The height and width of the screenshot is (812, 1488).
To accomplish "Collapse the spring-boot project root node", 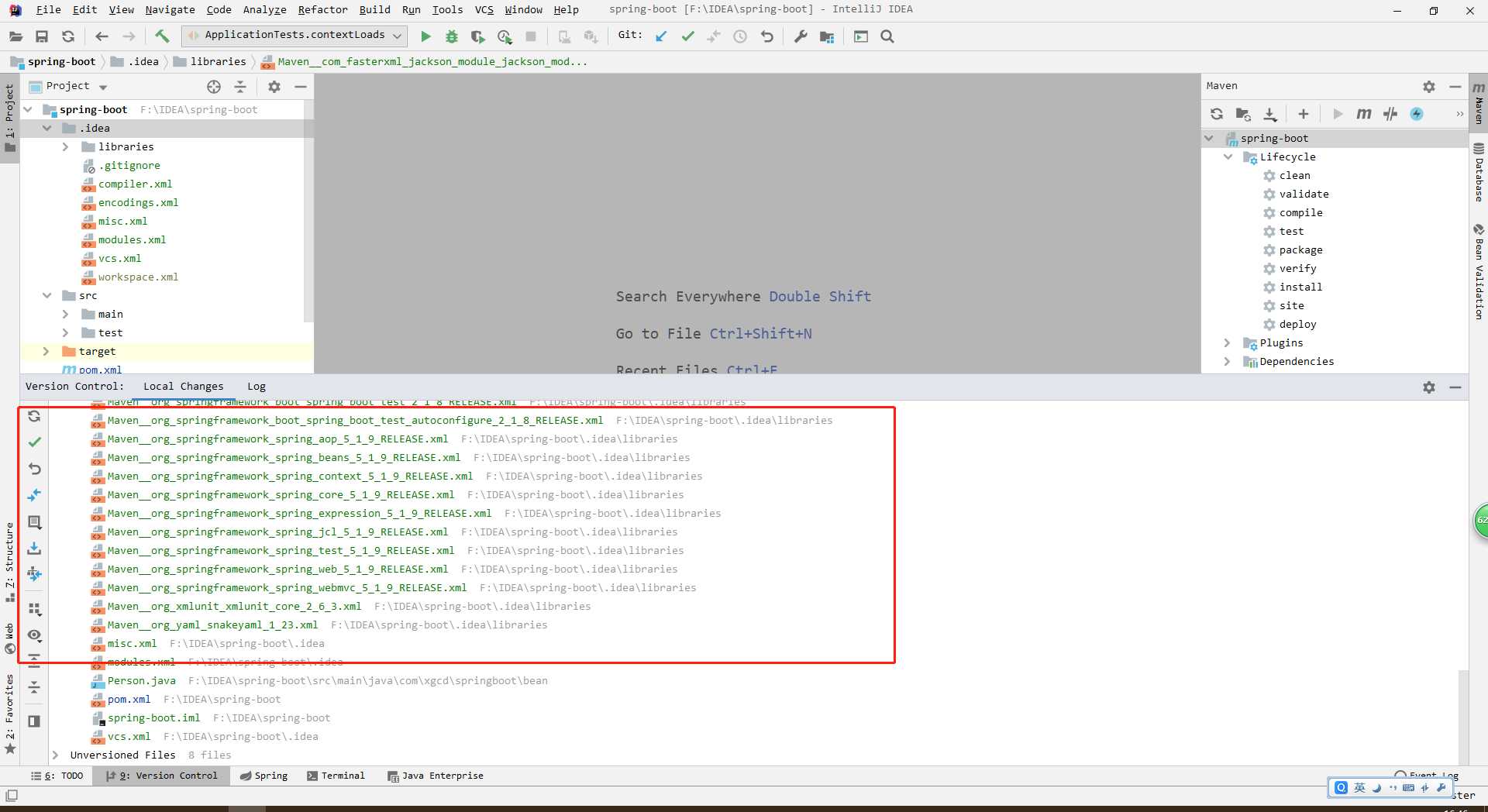I will tap(29, 109).
